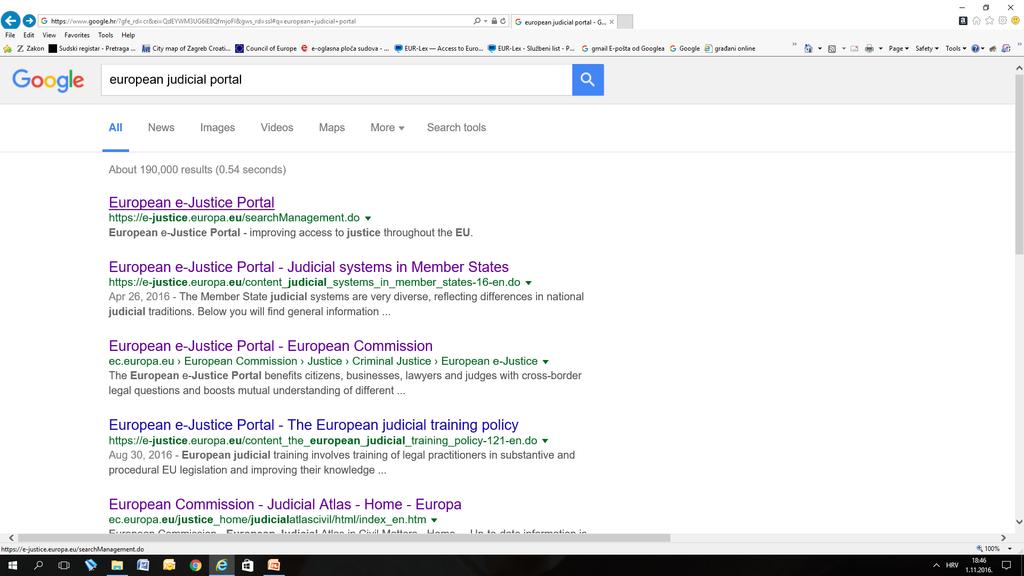Open Judicial systems in Member States result
This screenshot has width=1024, height=576.
tap(308, 267)
